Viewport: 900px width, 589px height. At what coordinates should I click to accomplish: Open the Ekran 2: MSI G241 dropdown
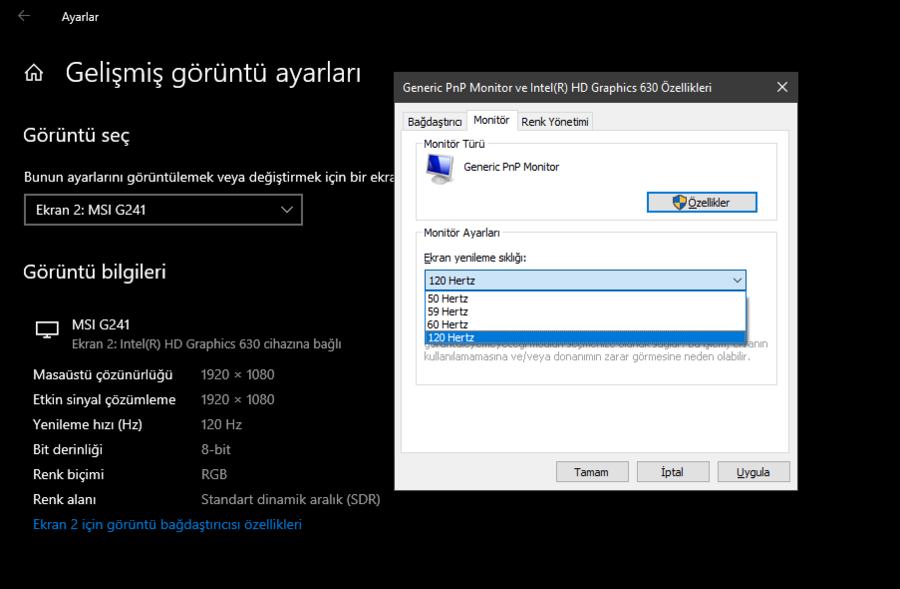[x=163, y=210]
